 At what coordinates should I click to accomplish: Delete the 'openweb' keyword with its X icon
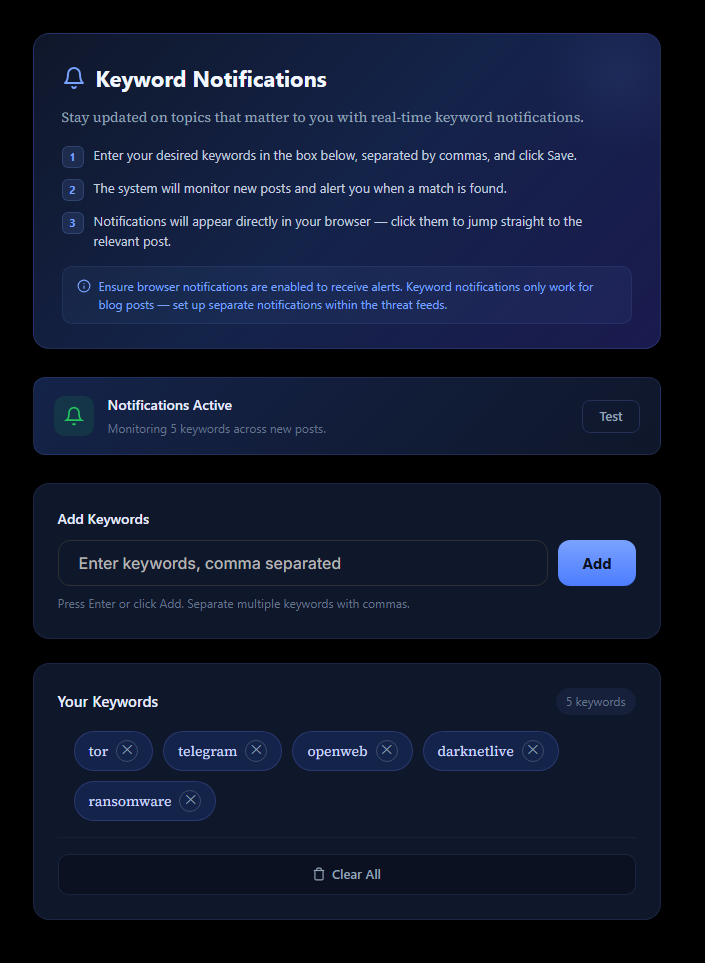387,751
